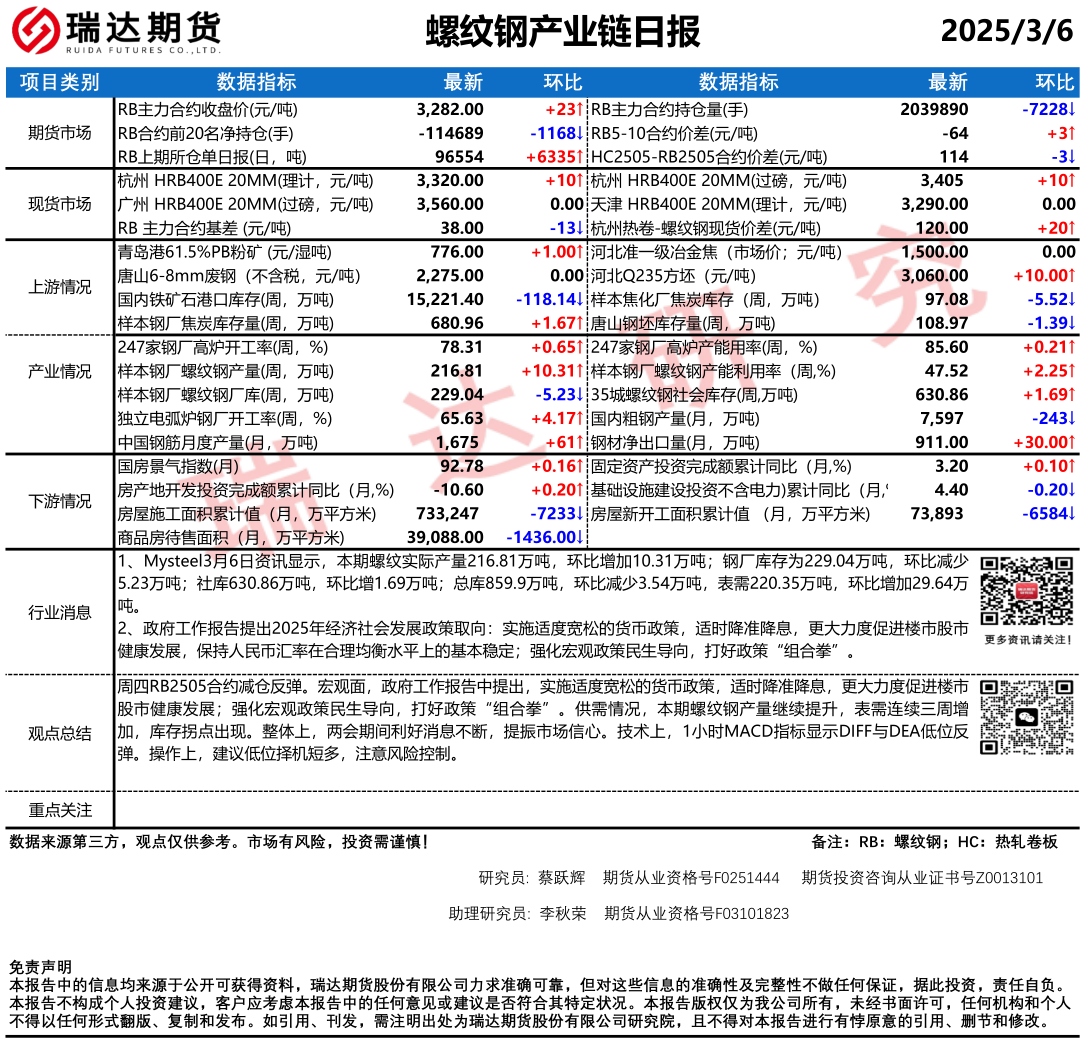Screen dimensions: 1084x1042
Task: Select the 期货市场 category cell
Action: pos(59,133)
